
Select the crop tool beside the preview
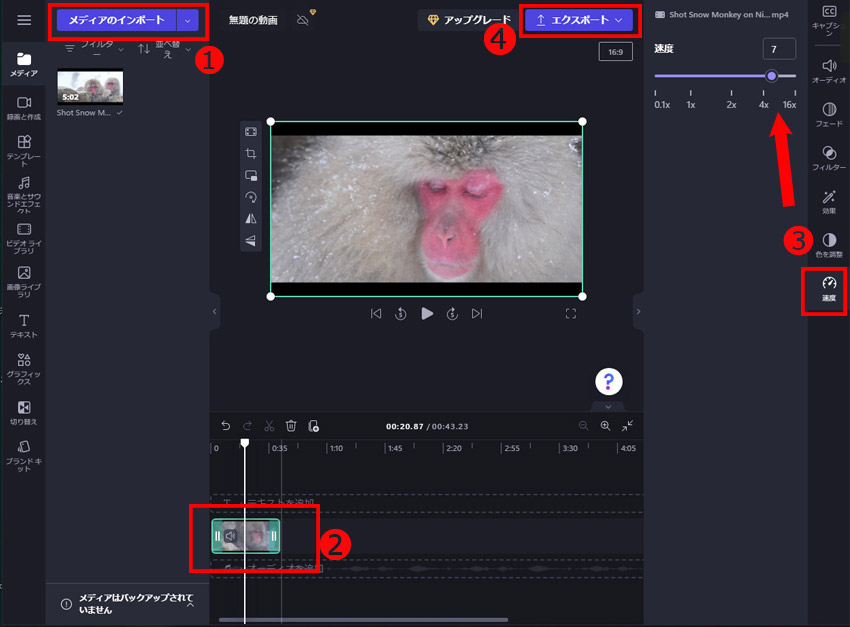251,154
